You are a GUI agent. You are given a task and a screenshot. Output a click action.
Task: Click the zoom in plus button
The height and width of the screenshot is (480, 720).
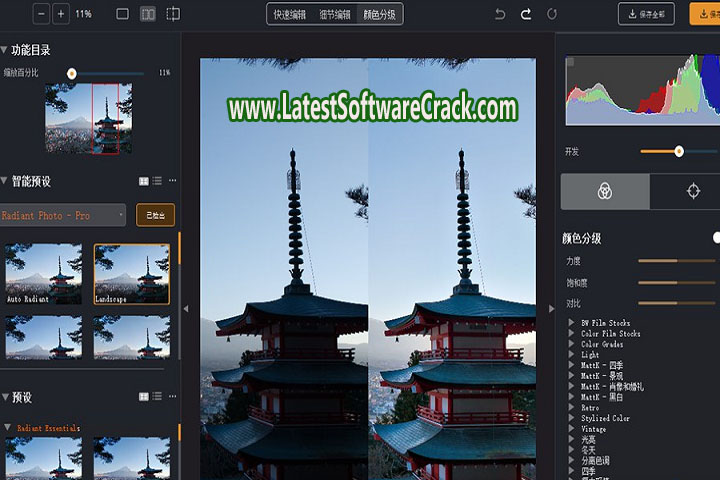pos(62,14)
